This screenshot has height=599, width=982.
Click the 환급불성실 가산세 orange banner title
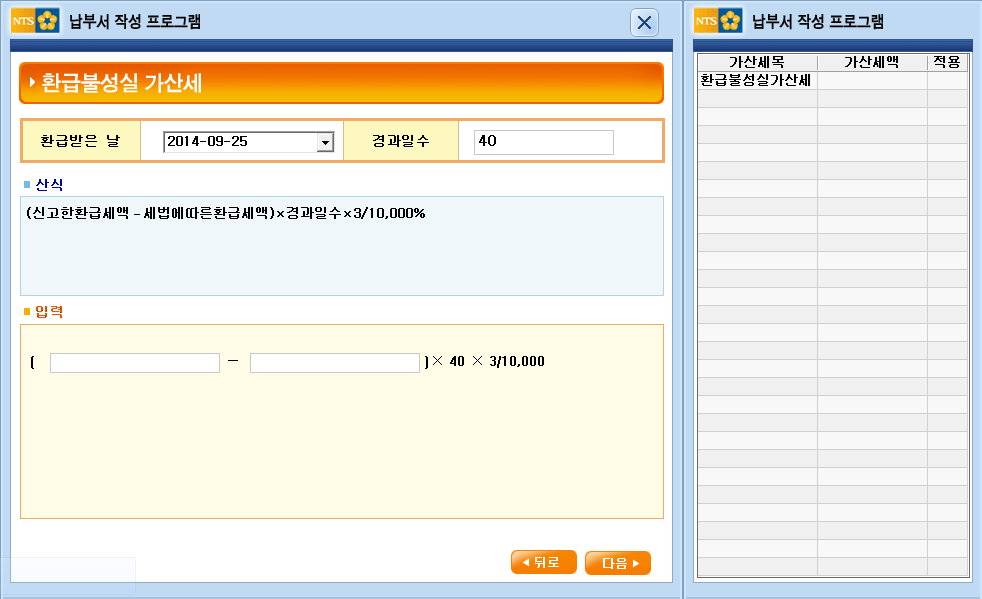(121, 83)
